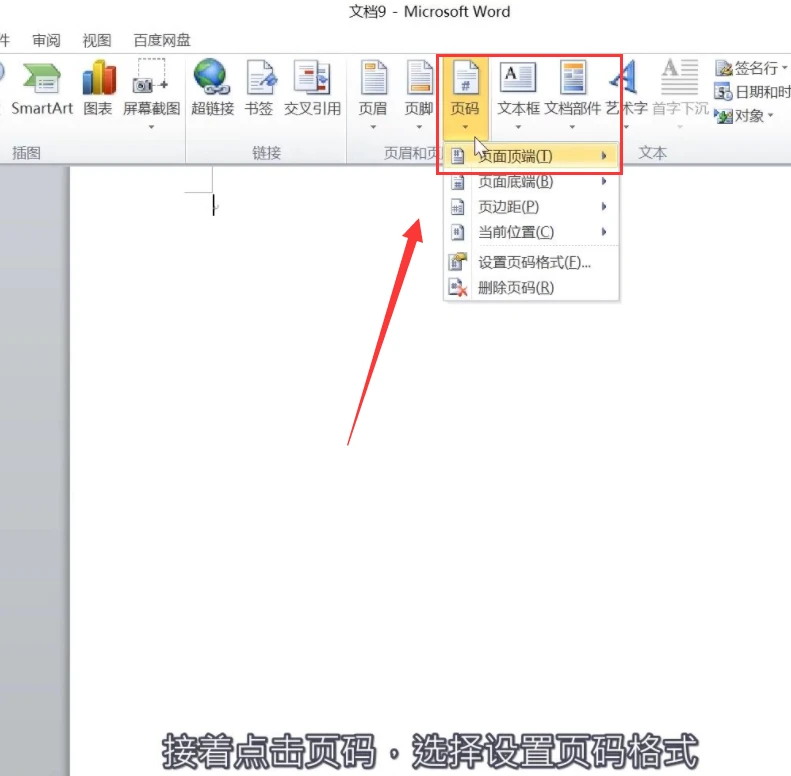Insert a hyperlink via 超链接
The image size is (791, 776).
point(212,88)
